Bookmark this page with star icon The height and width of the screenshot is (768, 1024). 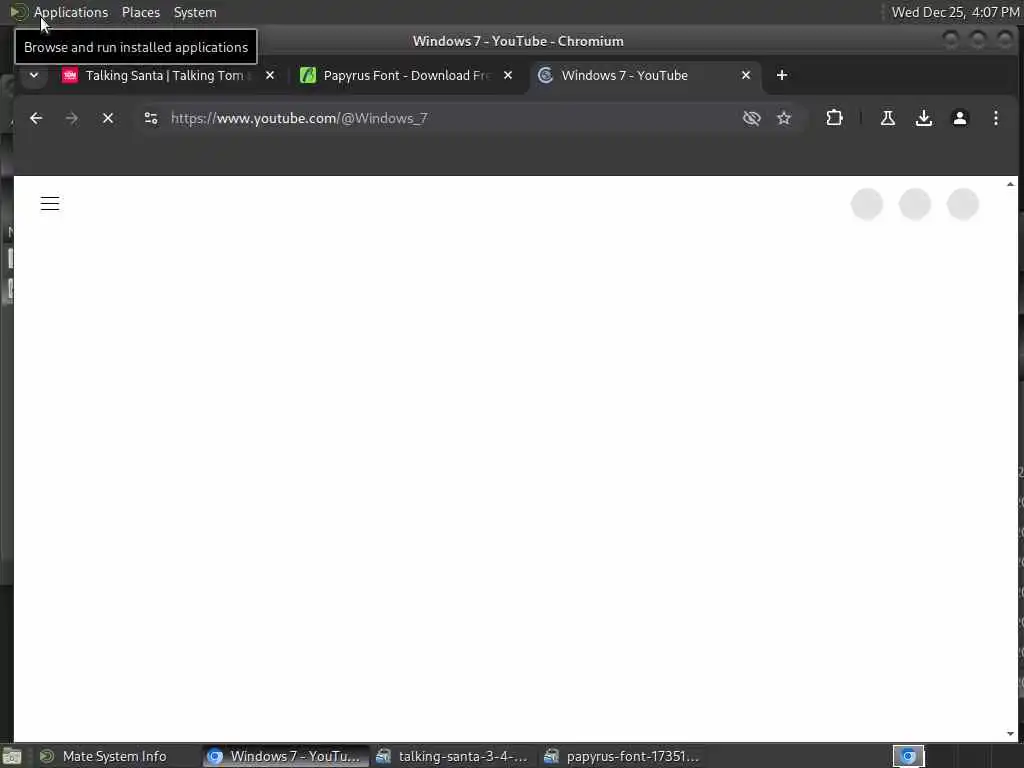pyautogui.click(x=784, y=118)
